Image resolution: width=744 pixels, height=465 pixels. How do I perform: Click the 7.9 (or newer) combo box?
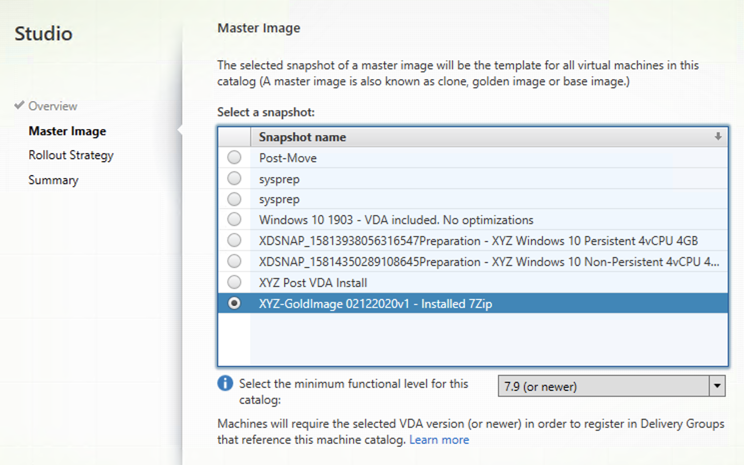[612, 386]
